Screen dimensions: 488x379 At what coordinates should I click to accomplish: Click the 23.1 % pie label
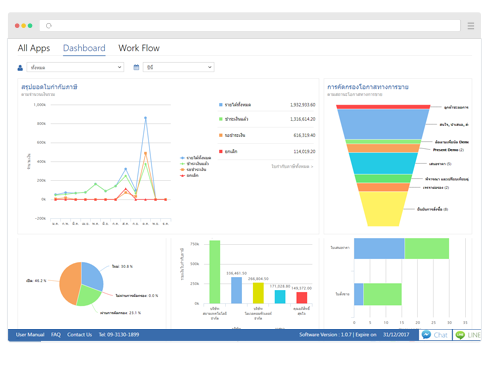pos(121,313)
